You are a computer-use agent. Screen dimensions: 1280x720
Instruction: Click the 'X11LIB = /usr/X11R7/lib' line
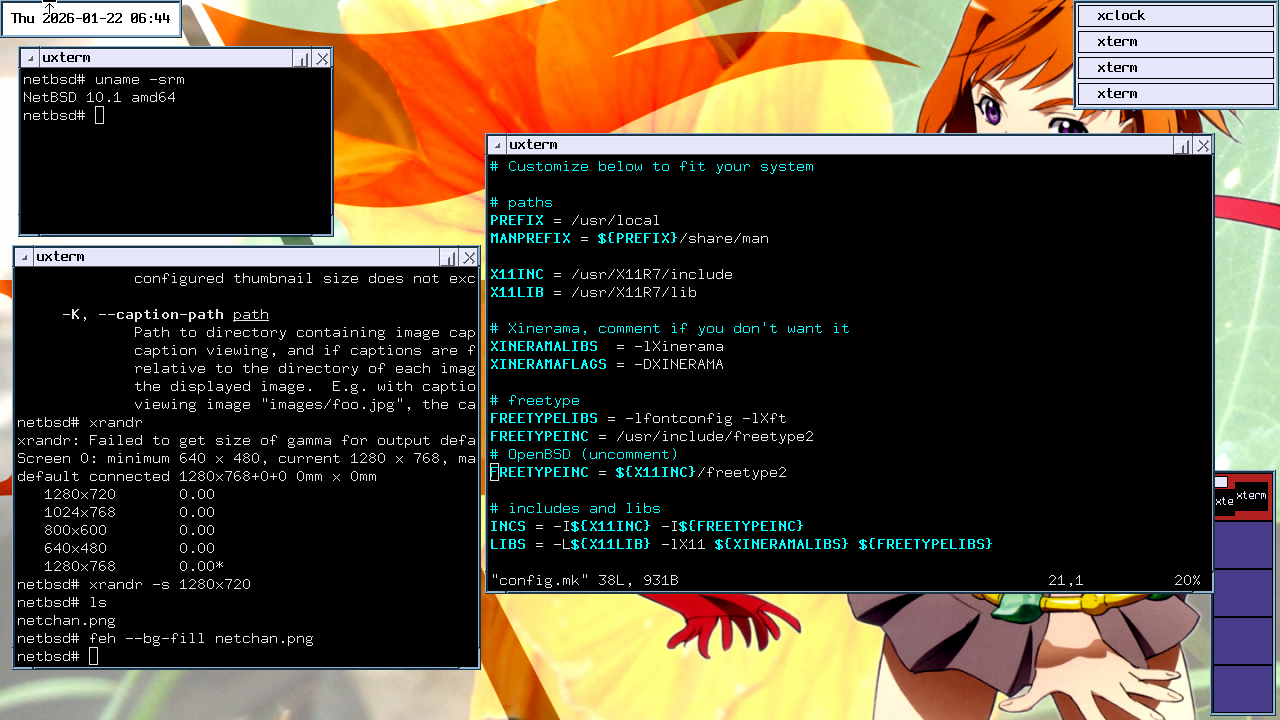[x=593, y=293]
